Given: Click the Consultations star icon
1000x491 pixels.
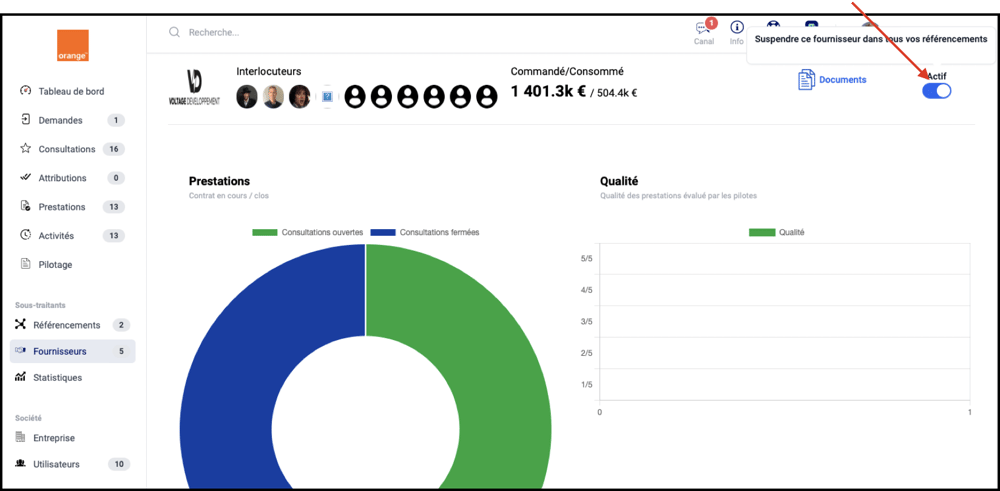Looking at the screenshot, I should click(26, 149).
